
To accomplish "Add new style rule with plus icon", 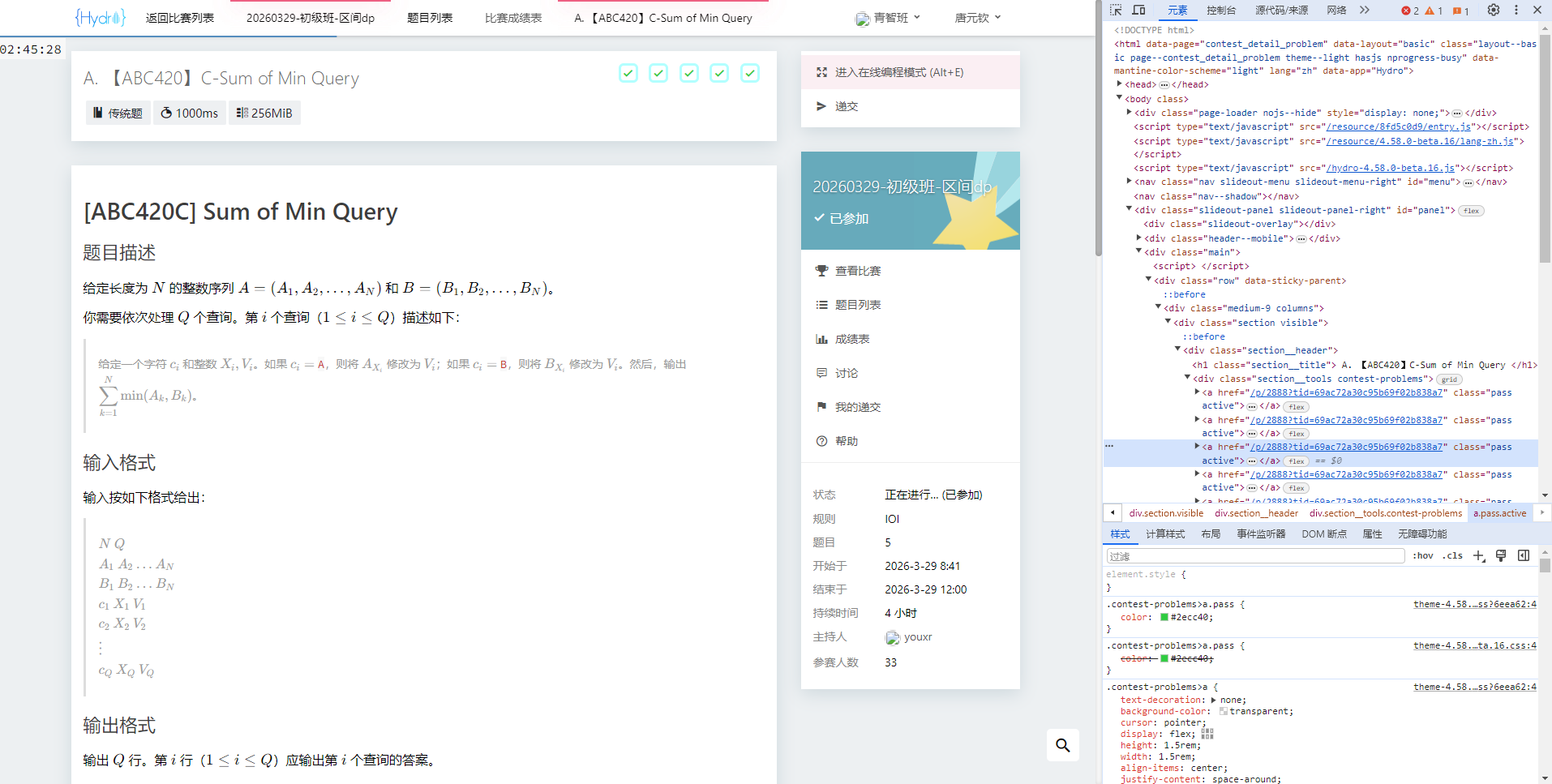I will [1478, 555].
